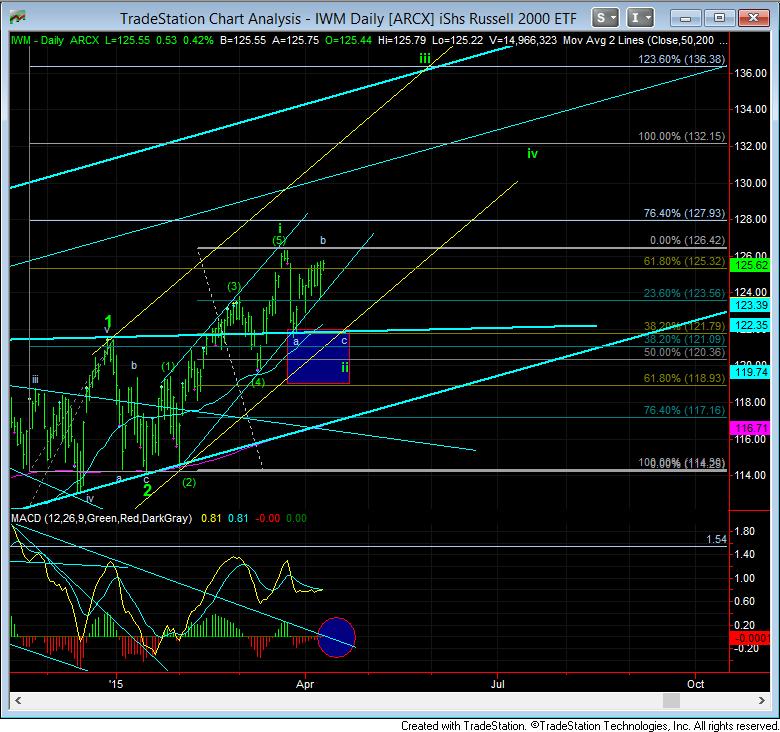Screen dimensions: 780x732
Task: Select the blue target rectangle on price chart
Action: pos(318,357)
